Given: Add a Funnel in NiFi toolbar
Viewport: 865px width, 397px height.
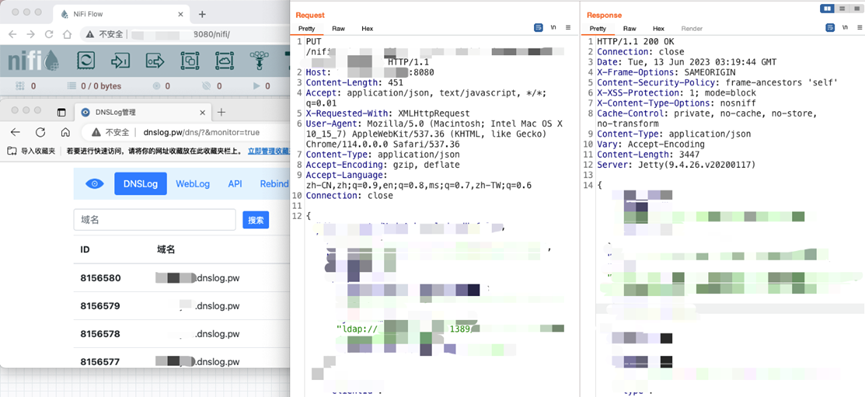Looking at the screenshot, I should (259, 60).
